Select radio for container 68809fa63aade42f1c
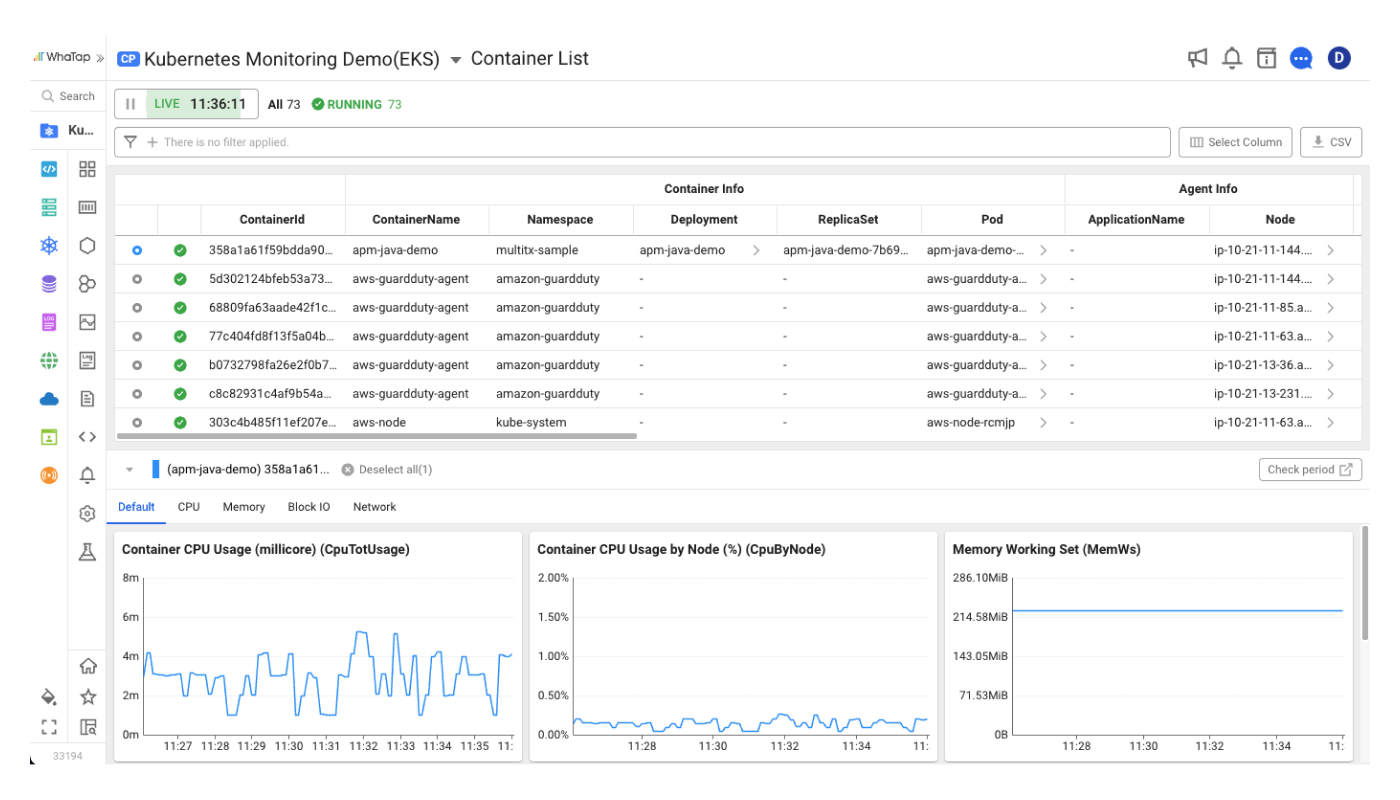The image size is (1400, 800). pos(137,308)
